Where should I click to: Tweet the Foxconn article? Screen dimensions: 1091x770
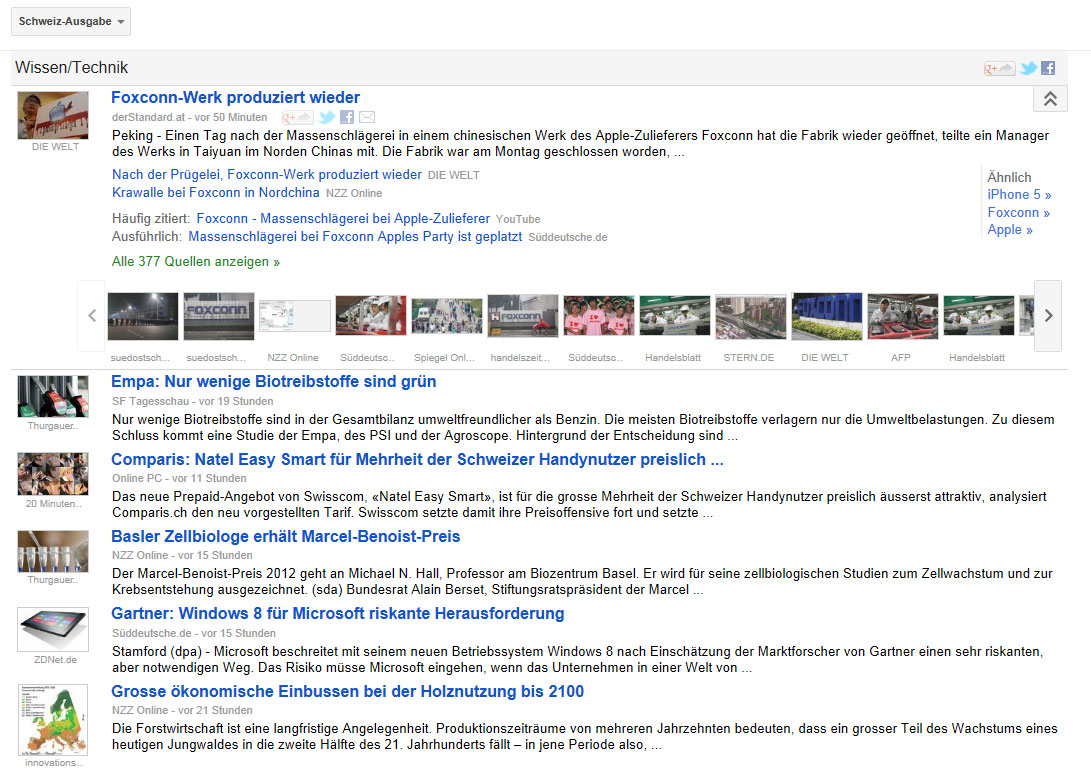coord(326,118)
